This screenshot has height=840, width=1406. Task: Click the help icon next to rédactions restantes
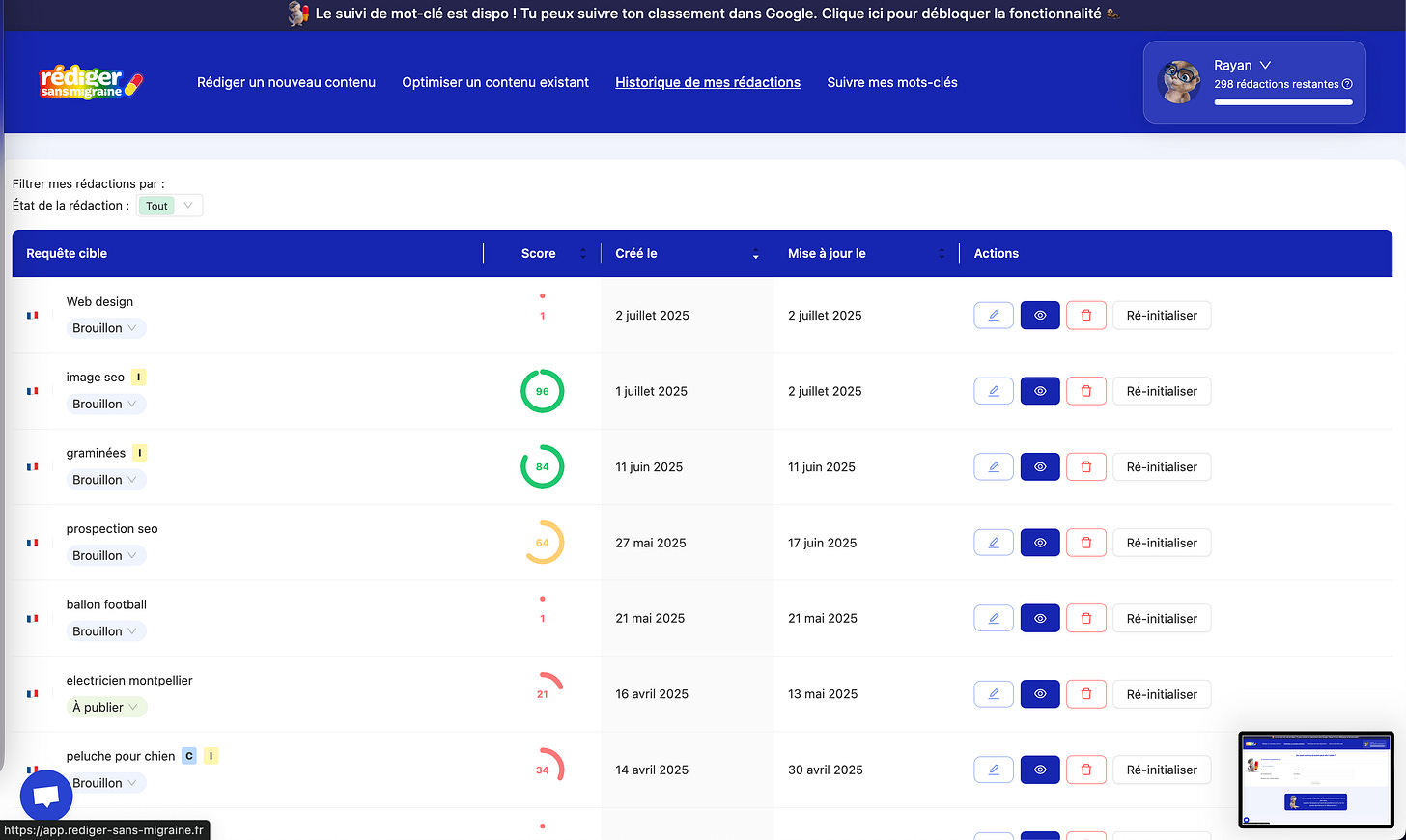pyautogui.click(x=1347, y=84)
